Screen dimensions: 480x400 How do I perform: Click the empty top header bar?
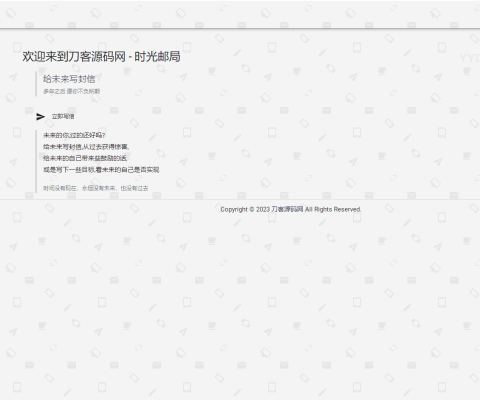point(240,14)
